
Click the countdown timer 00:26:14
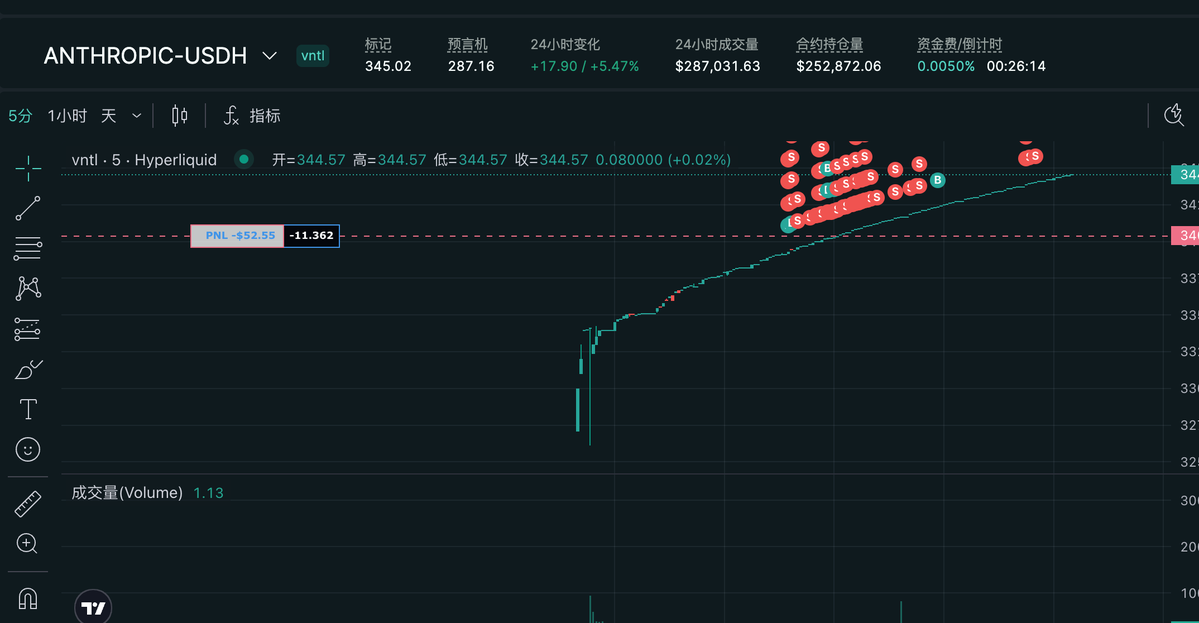tap(1016, 67)
